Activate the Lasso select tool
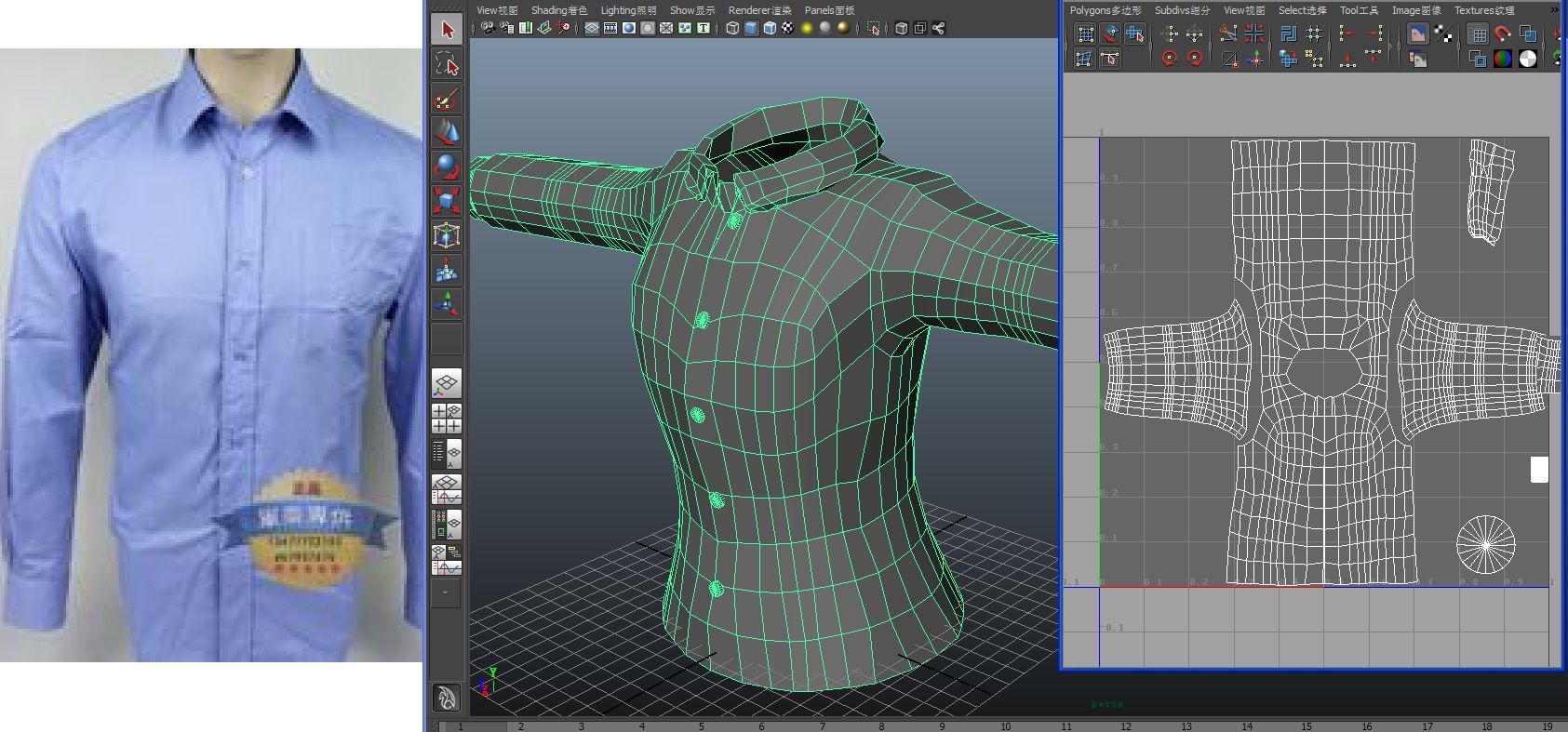Screen dimensions: 1568x732 pyautogui.click(x=447, y=64)
